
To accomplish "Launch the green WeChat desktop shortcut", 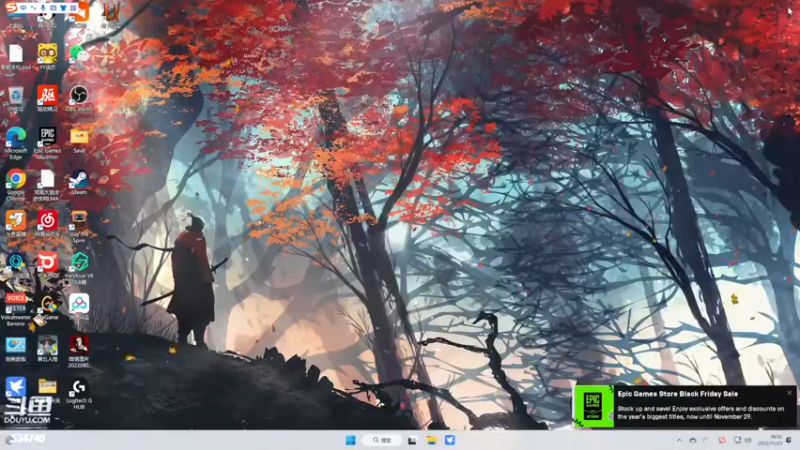I will click(79, 56).
